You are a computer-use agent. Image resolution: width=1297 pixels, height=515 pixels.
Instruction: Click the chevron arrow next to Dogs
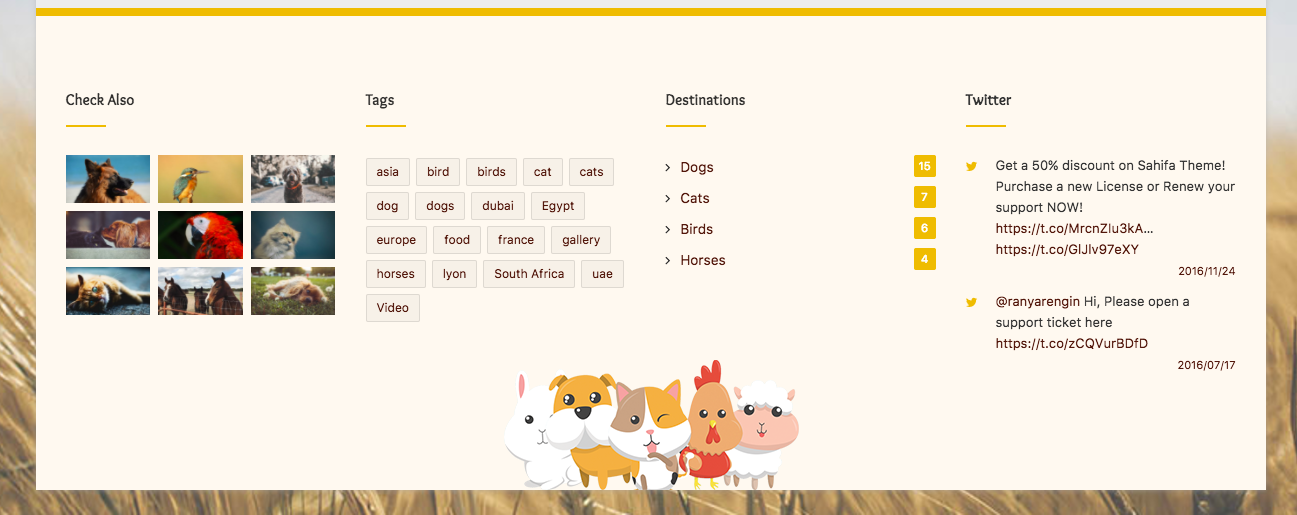tap(668, 168)
